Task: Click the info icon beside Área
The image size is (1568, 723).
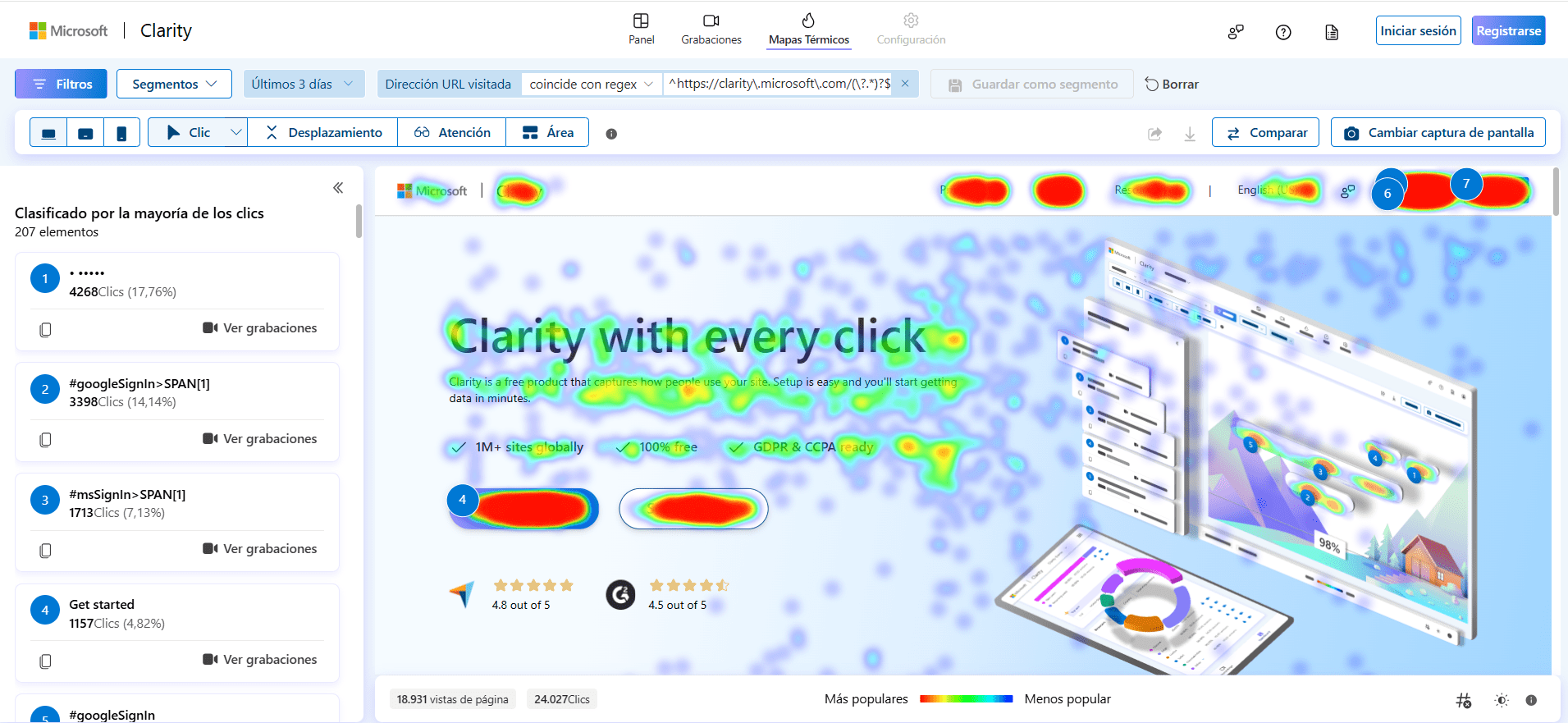Action: click(611, 134)
